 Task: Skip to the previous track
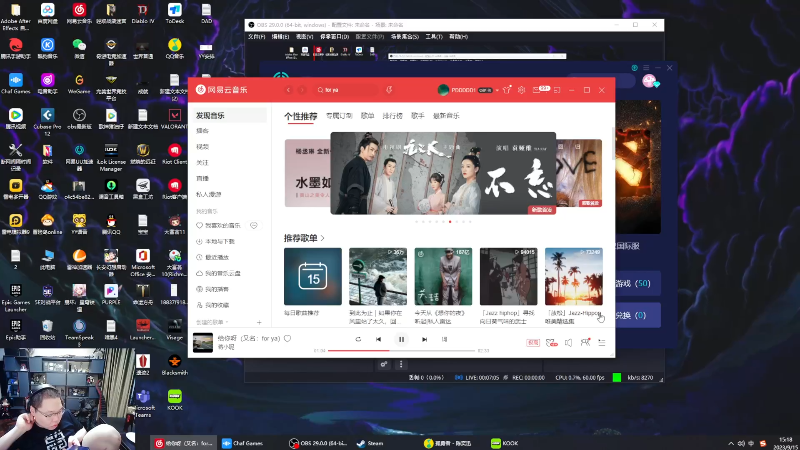pos(379,339)
